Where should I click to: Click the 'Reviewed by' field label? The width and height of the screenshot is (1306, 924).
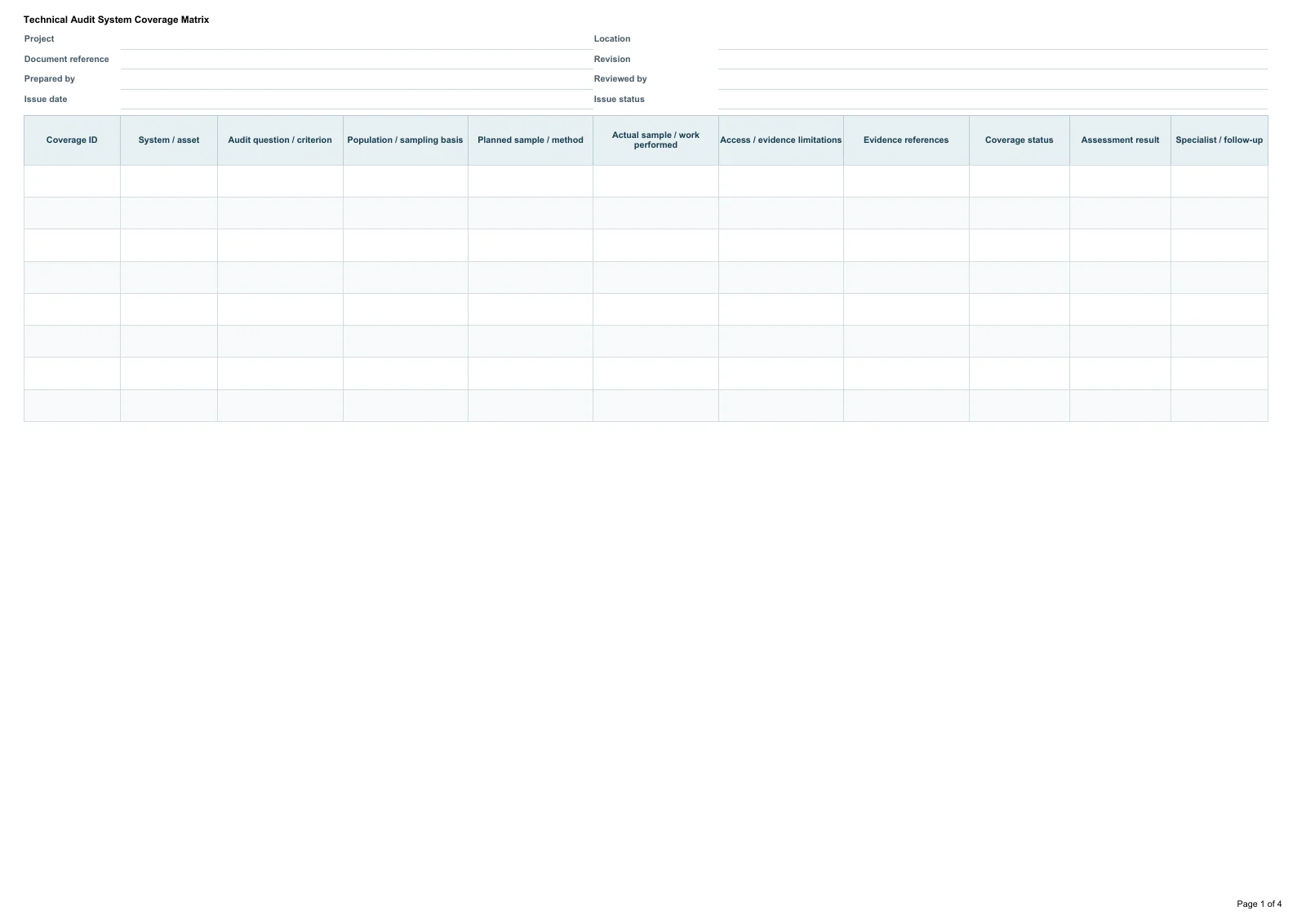tap(620, 79)
